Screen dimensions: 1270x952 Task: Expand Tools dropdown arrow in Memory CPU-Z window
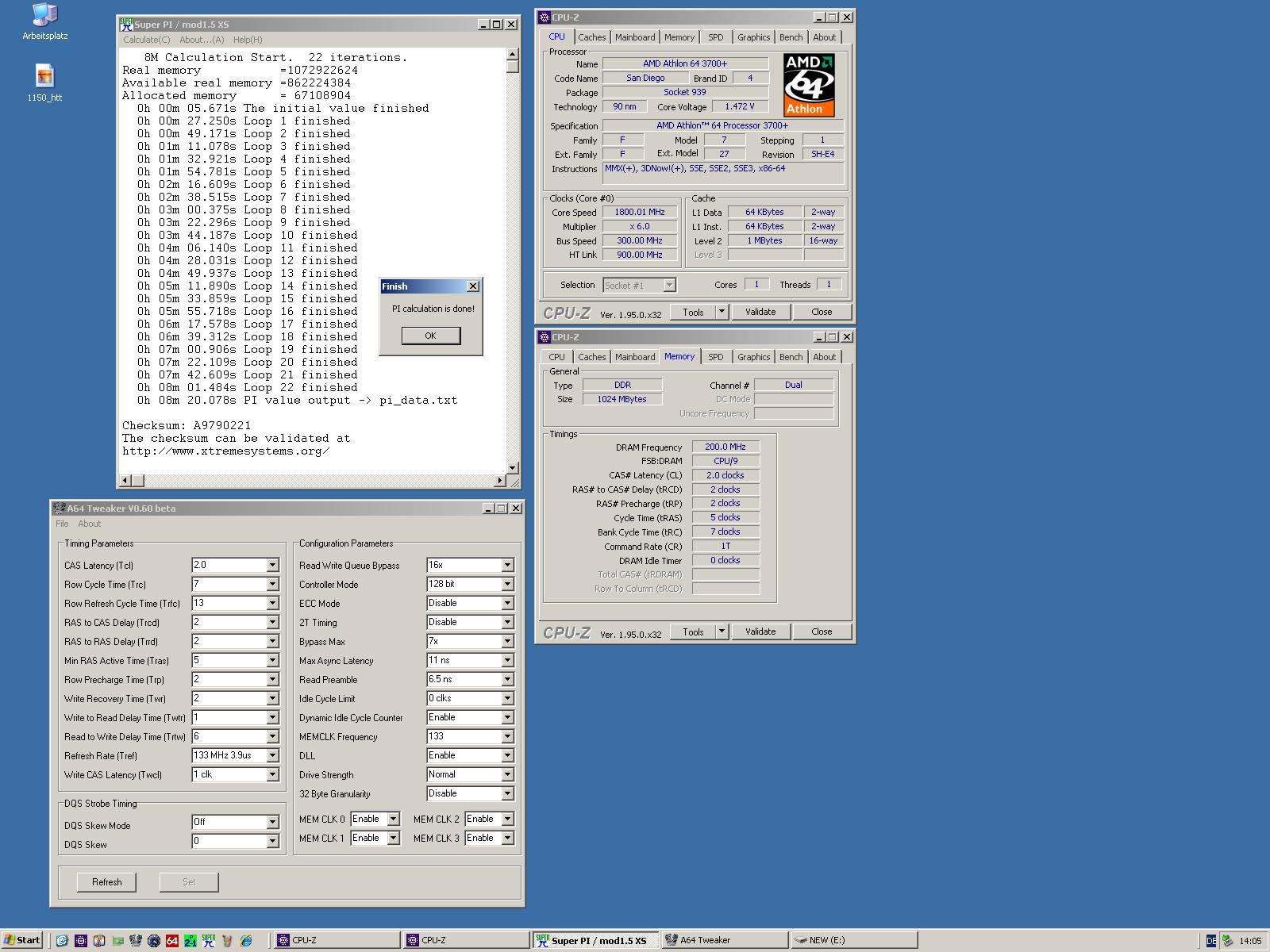722,631
